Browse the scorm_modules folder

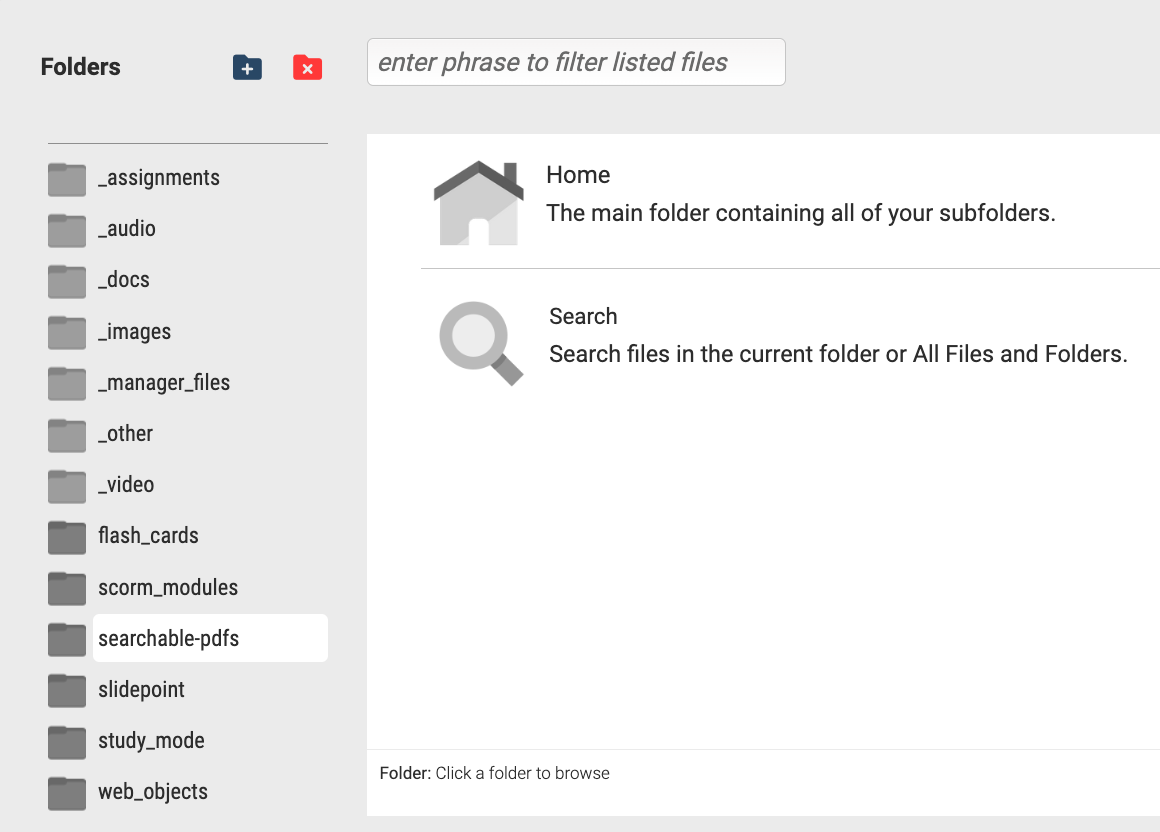click(x=168, y=587)
